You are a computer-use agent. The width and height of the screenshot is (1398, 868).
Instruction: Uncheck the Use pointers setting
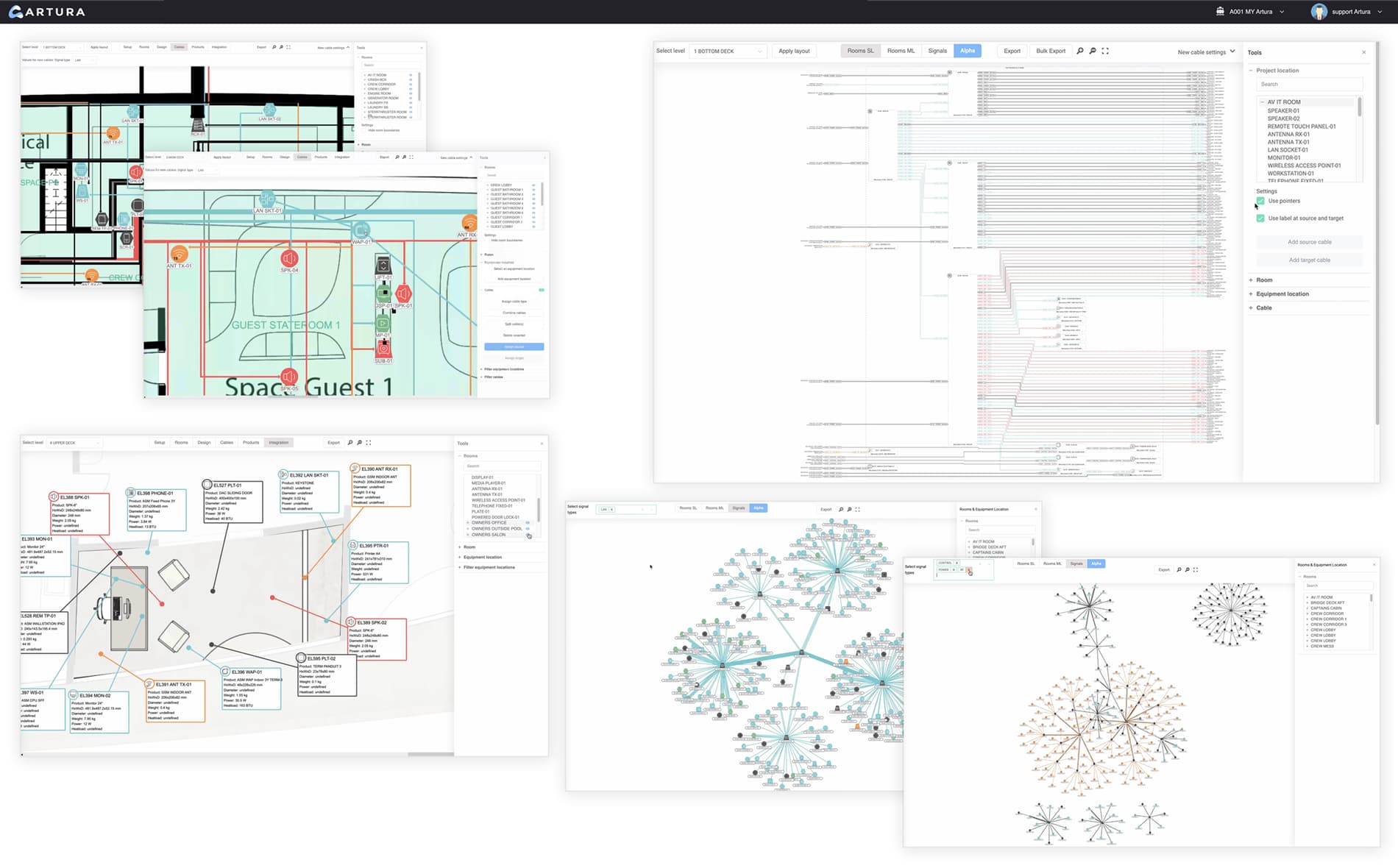pos(1260,200)
